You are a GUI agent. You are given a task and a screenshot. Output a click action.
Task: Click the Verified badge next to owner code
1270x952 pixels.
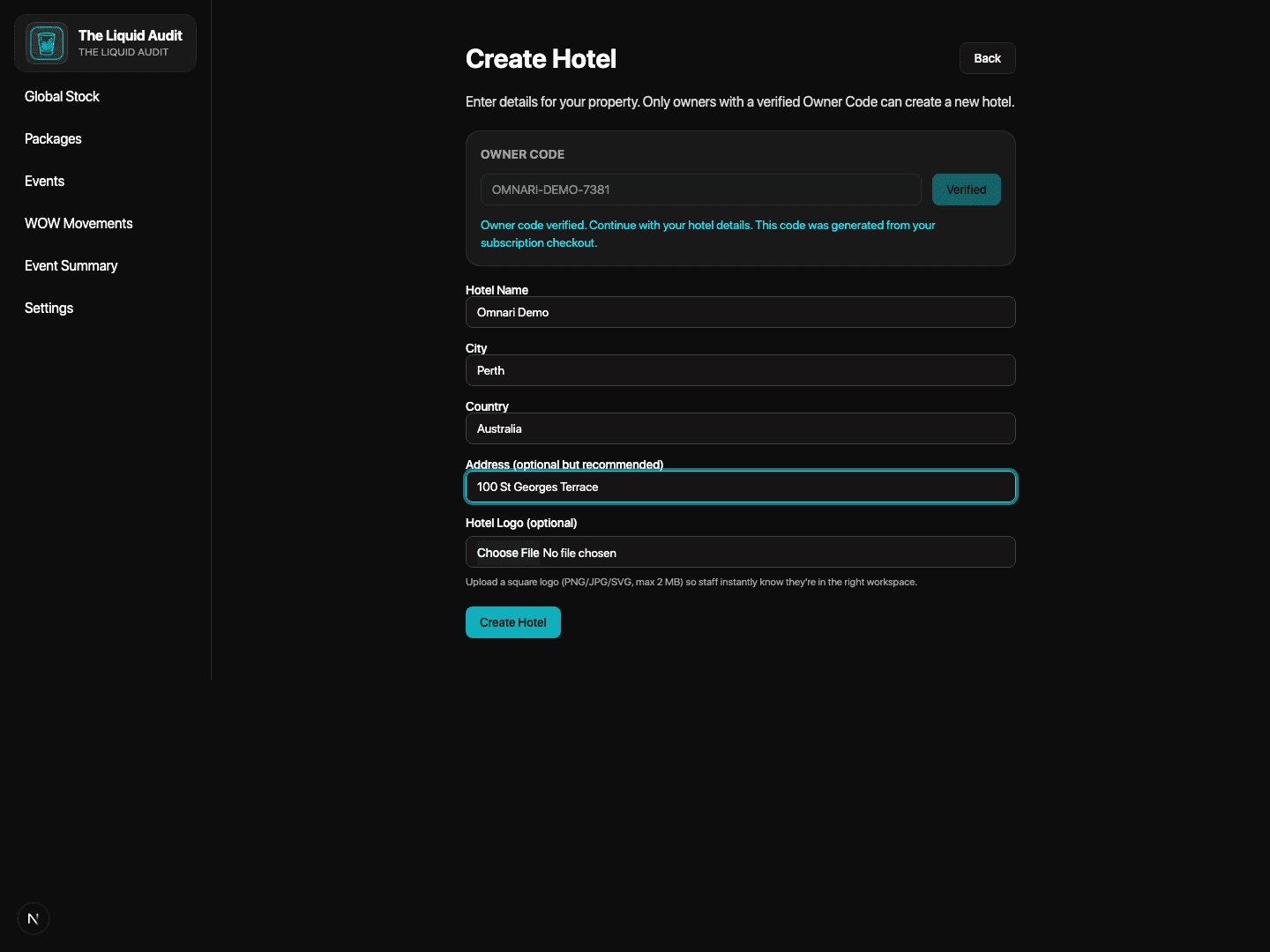[x=966, y=189]
